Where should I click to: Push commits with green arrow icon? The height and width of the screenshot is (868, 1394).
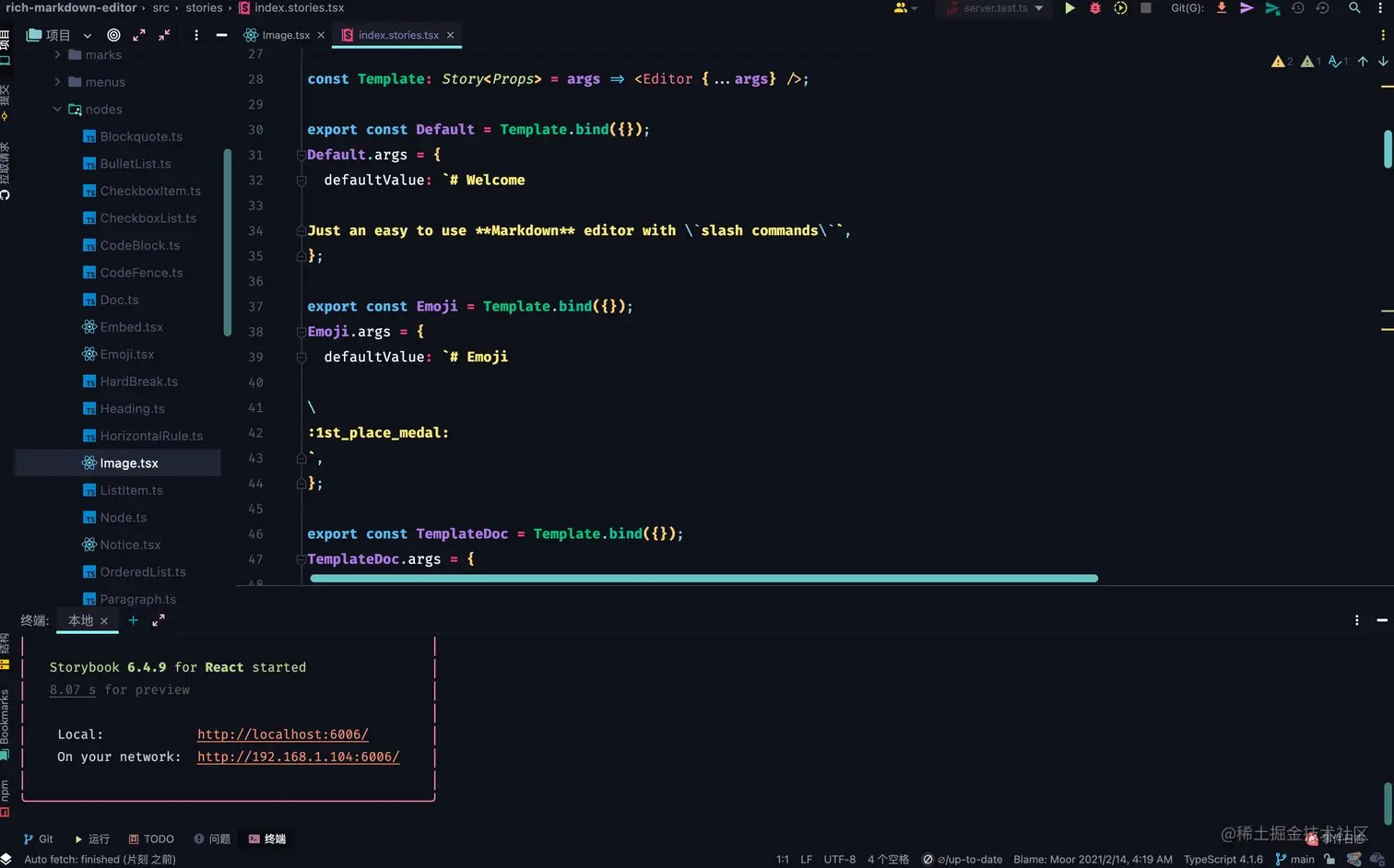coord(1272,8)
